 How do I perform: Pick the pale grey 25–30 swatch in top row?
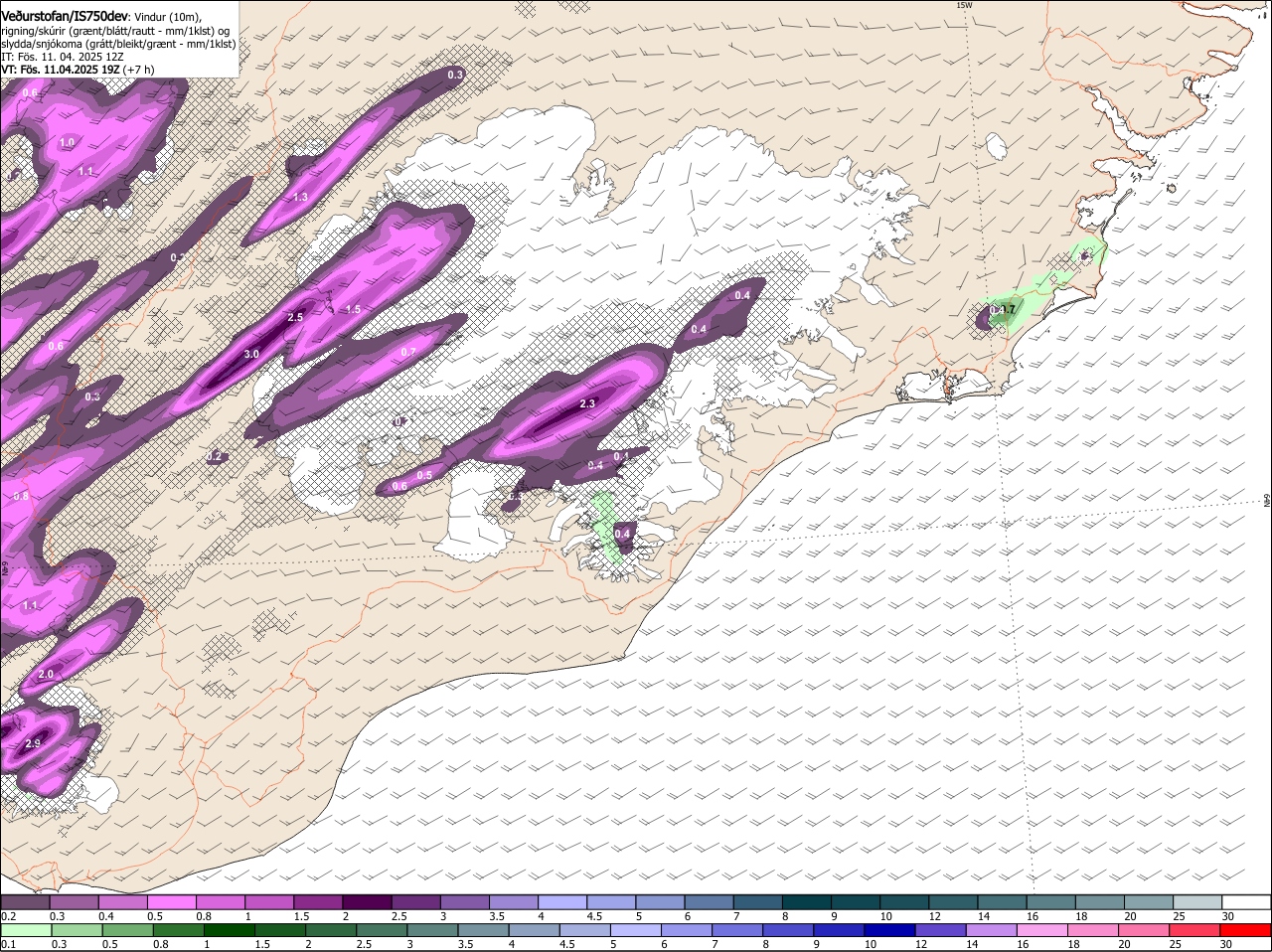click(1198, 901)
